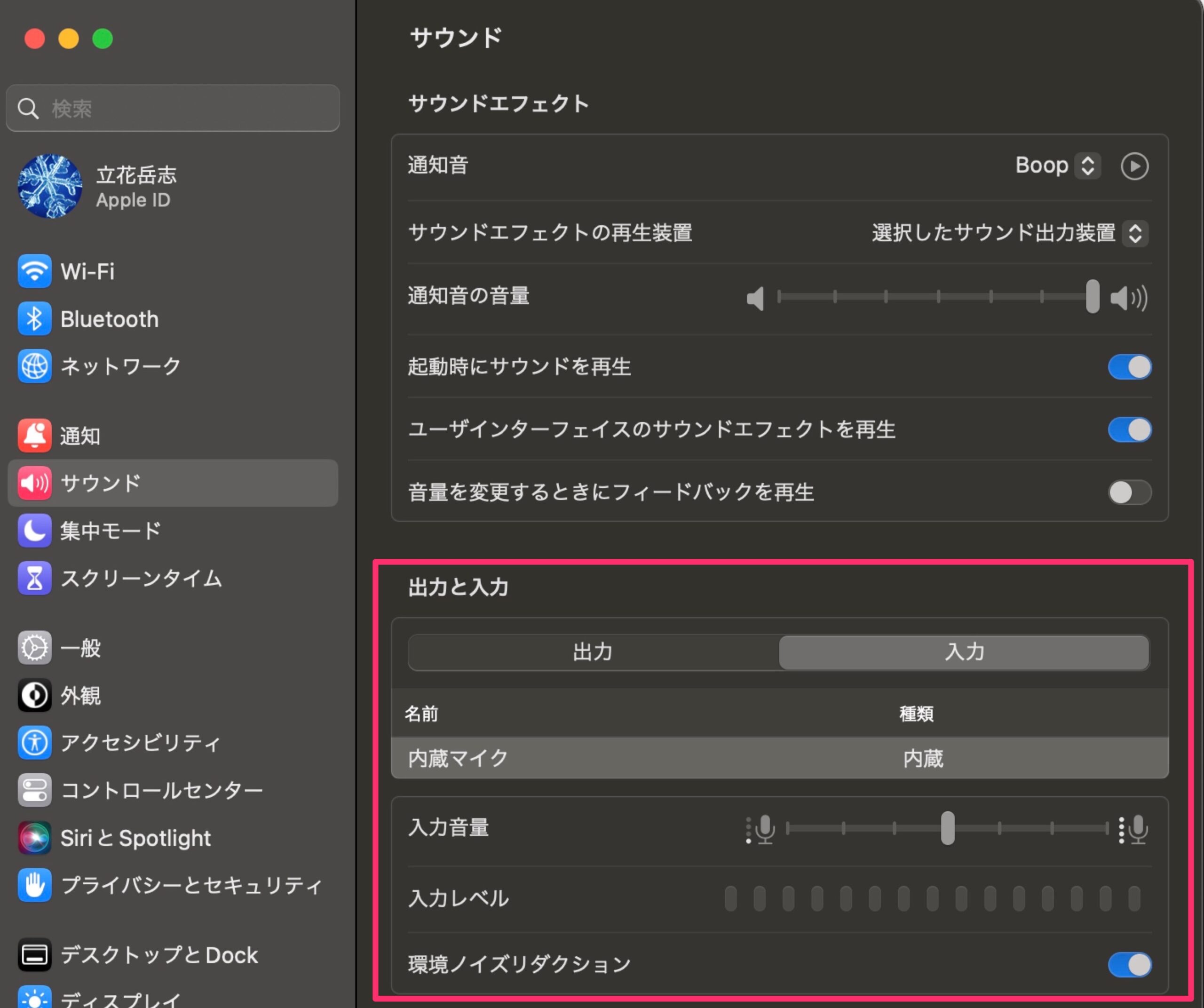
Task: Switch to the 出力 tab
Action: click(x=593, y=652)
